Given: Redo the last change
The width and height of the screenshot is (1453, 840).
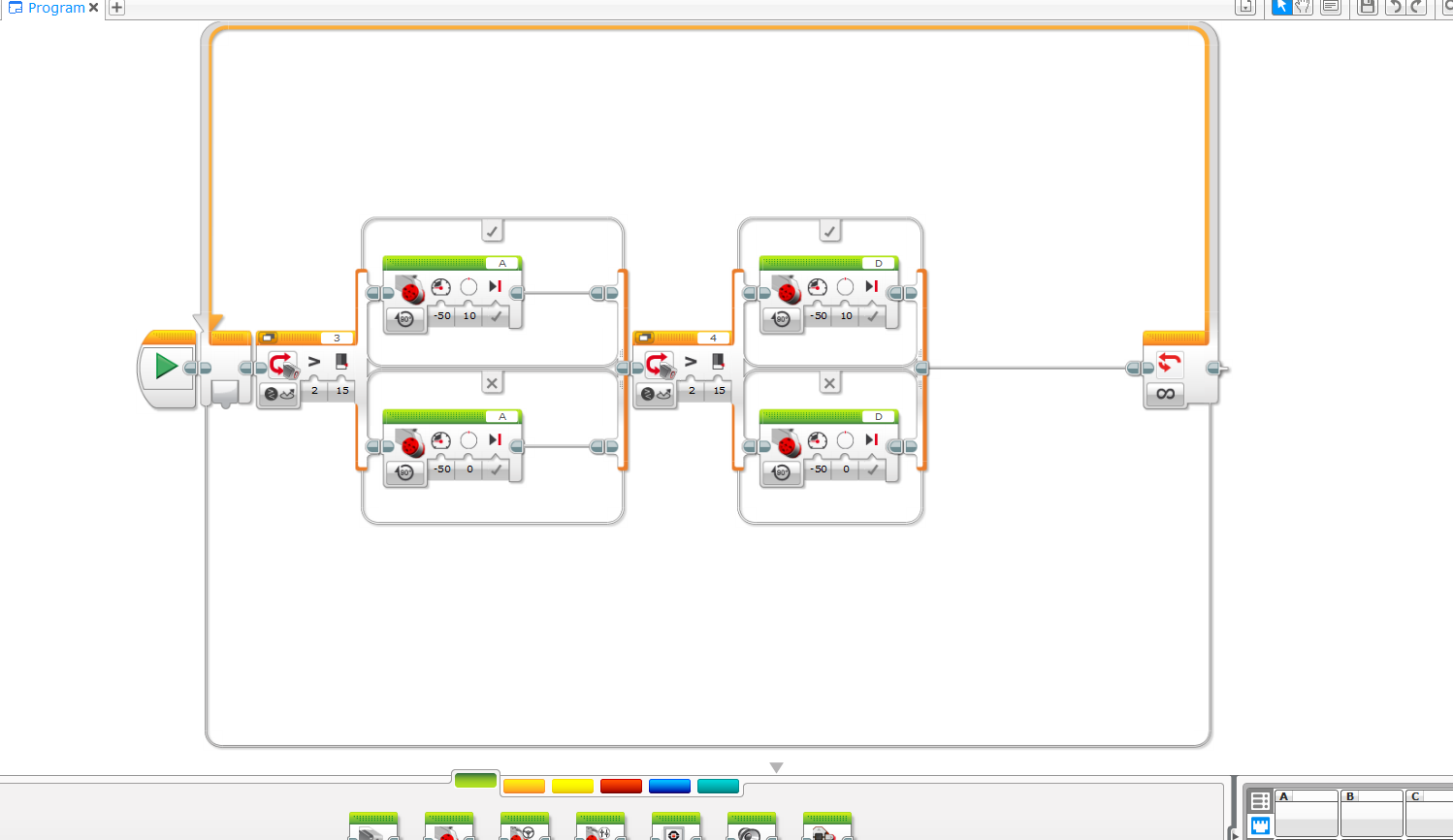Looking at the screenshot, I should [1414, 7].
